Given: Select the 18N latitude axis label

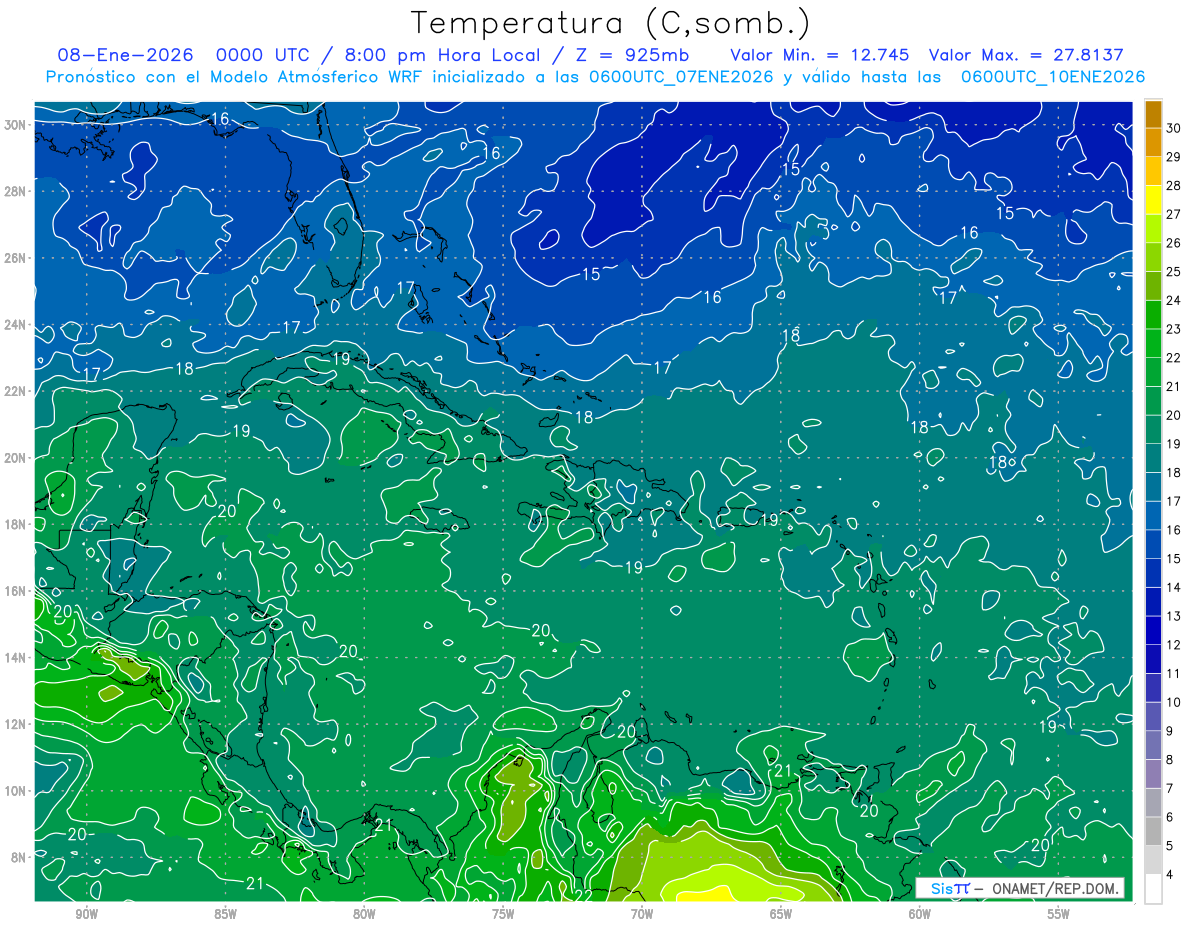Looking at the screenshot, I should tap(17, 524).
